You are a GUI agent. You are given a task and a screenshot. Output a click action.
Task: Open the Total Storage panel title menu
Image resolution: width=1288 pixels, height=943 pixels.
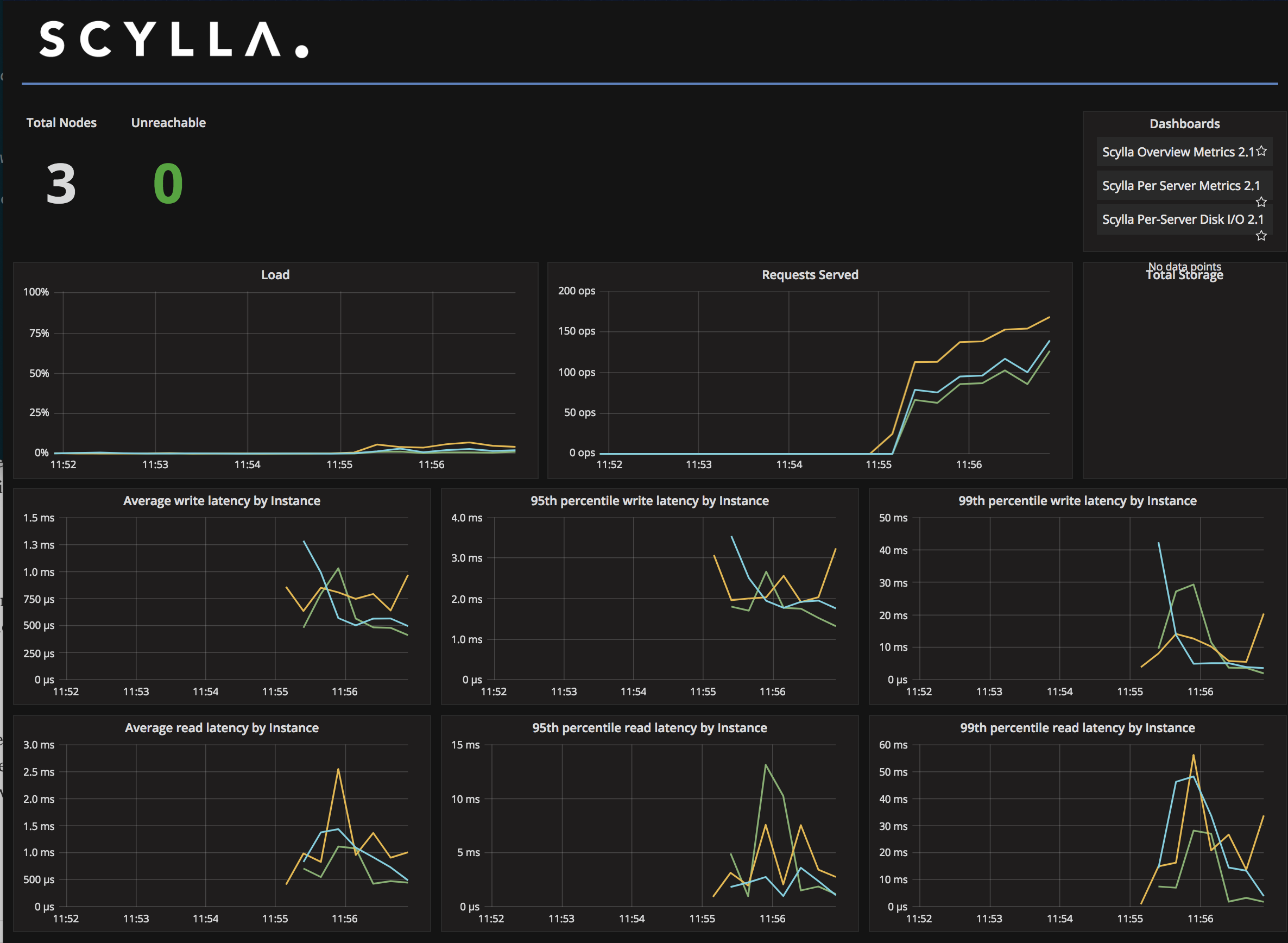click(1185, 276)
